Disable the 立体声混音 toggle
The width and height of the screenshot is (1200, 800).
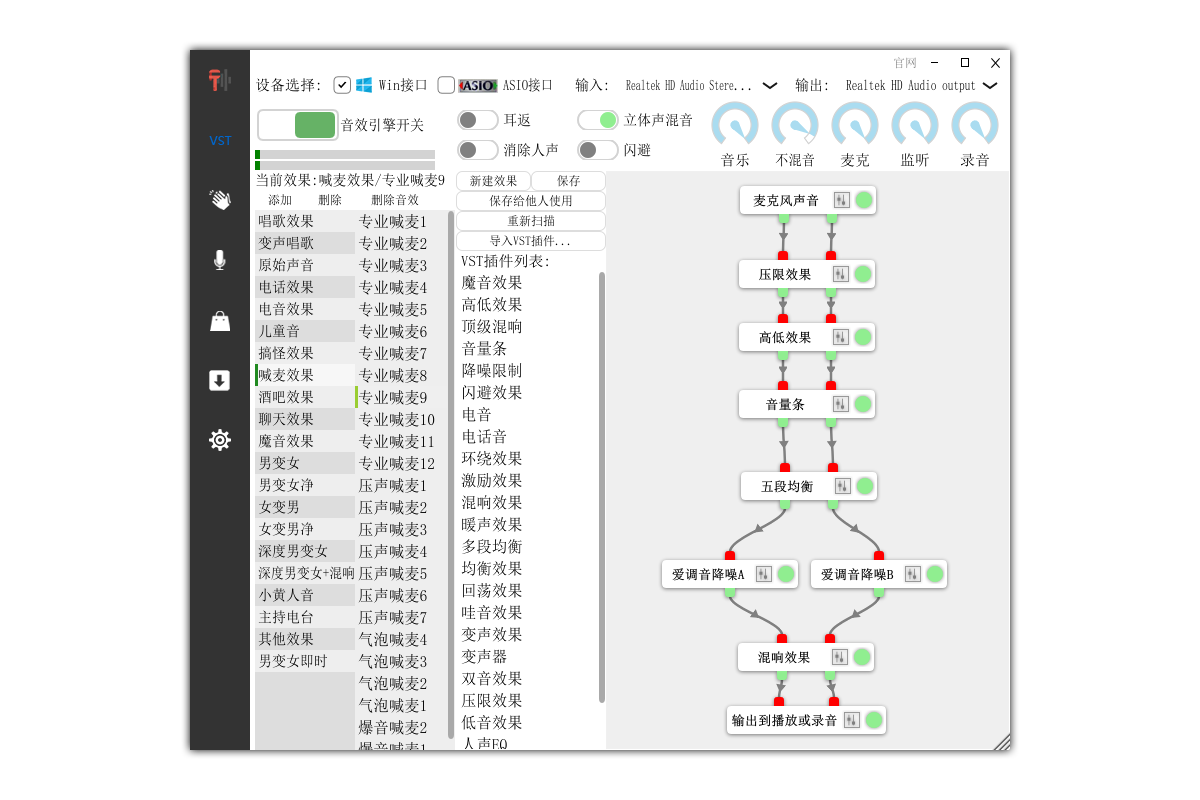click(x=598, y=120)
